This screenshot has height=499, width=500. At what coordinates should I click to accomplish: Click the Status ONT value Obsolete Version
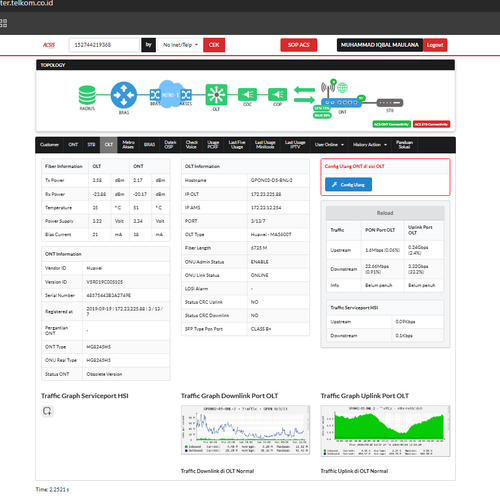(x=104, y=374)
